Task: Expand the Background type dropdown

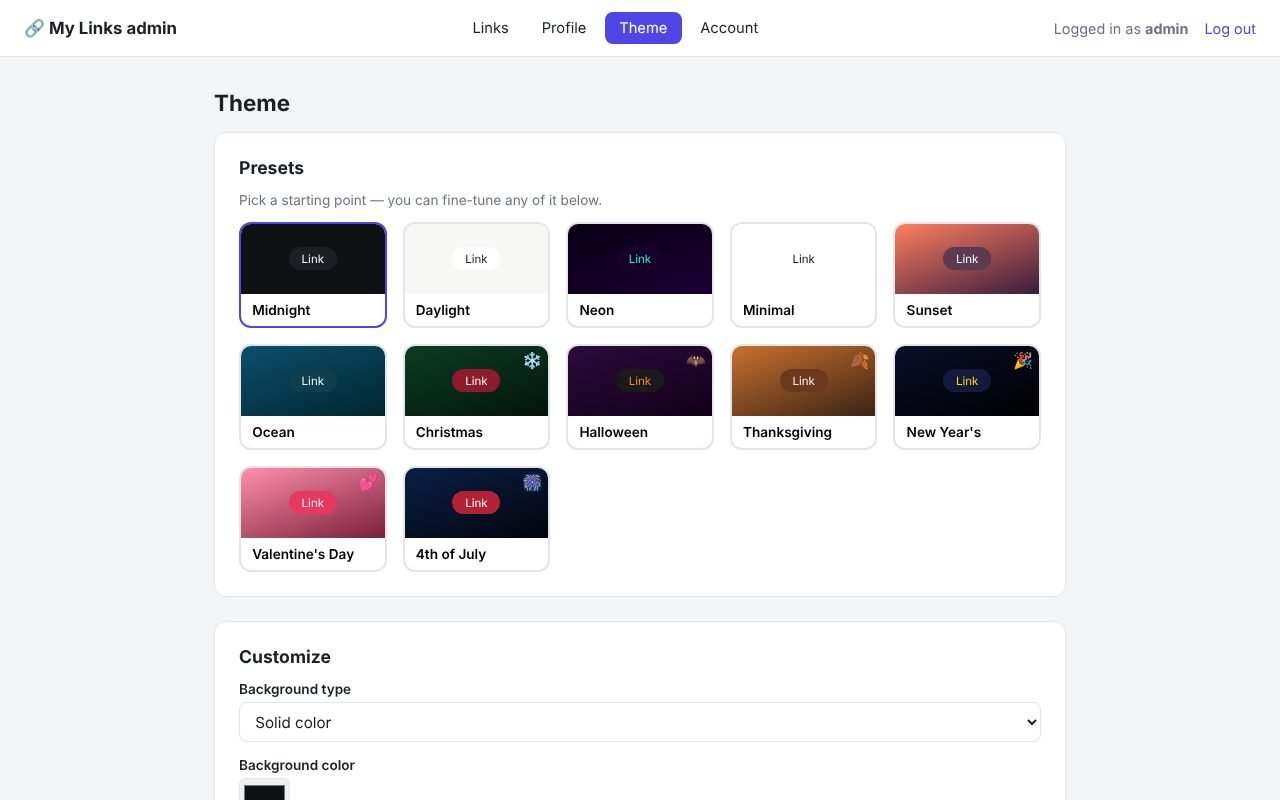Action: [640, 722]
